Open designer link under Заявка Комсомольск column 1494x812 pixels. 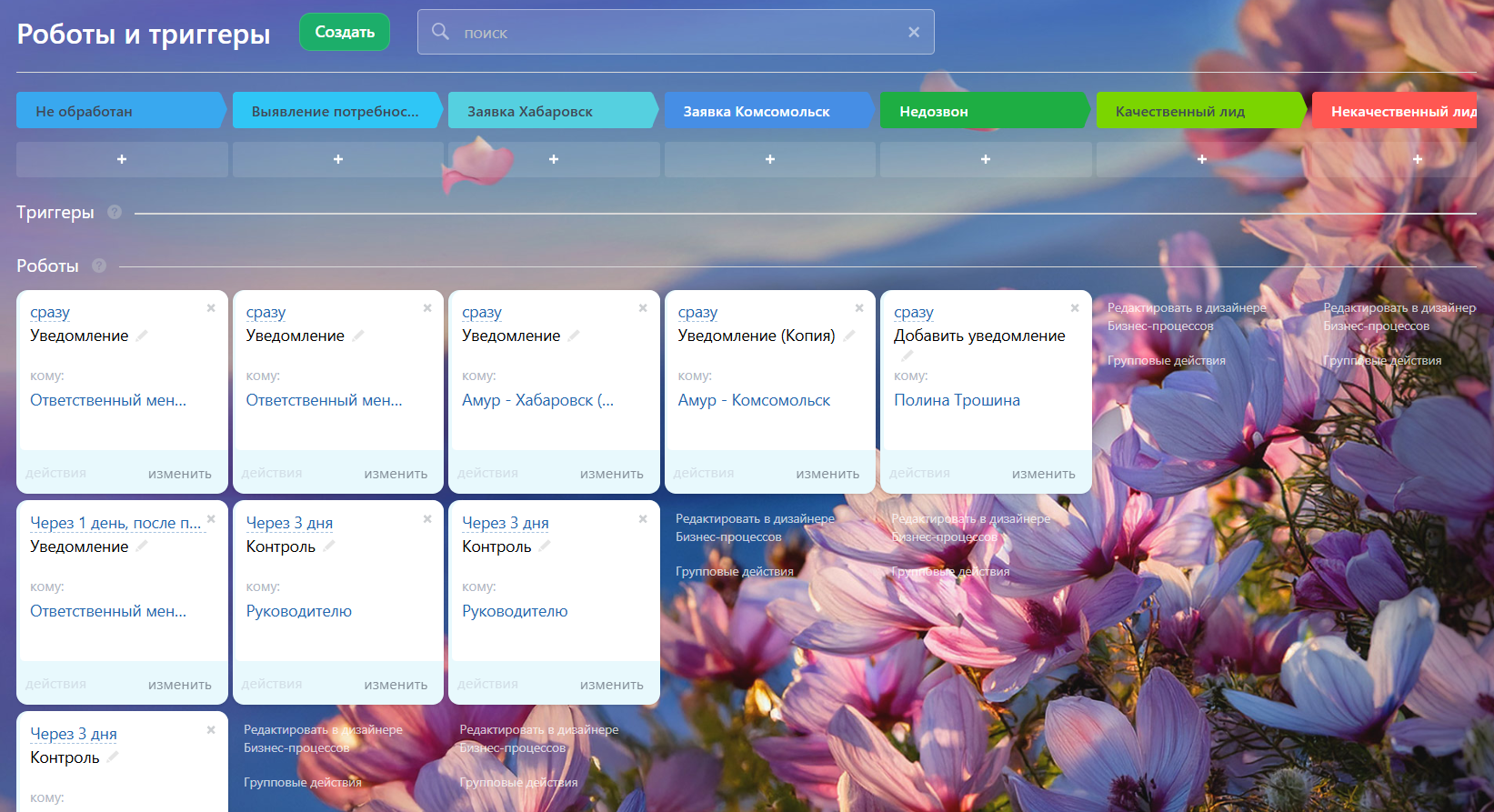coord(755,527)
